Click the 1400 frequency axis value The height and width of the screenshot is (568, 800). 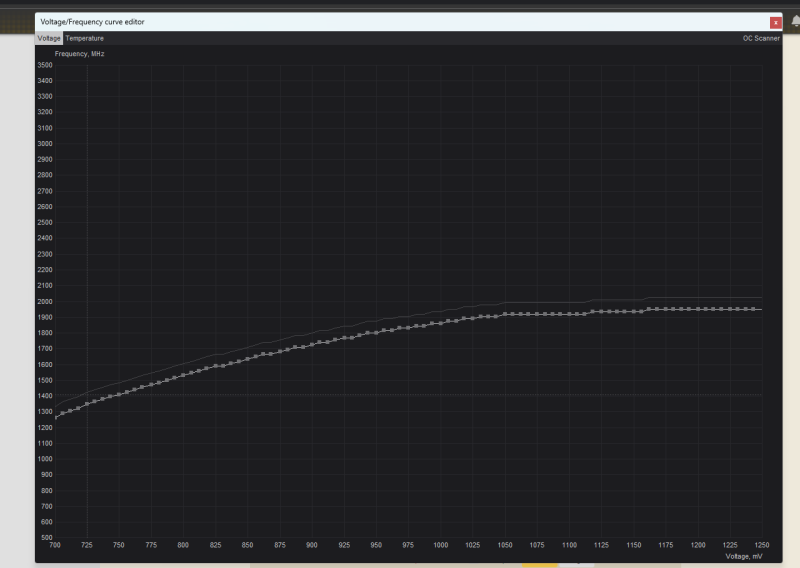[45, 396]
